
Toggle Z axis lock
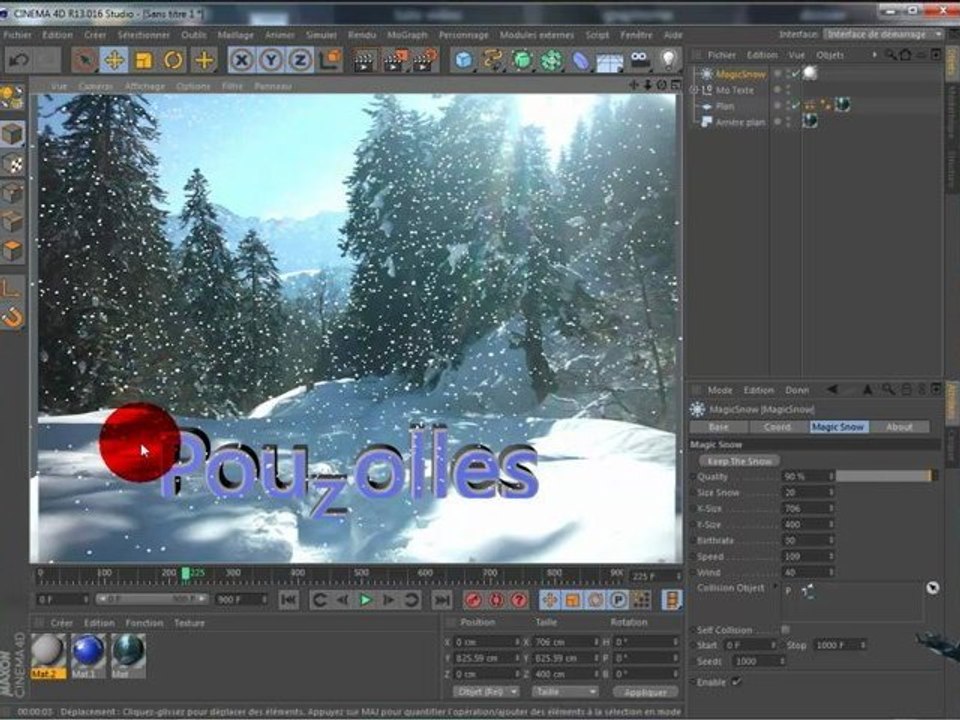click(300, 60)
